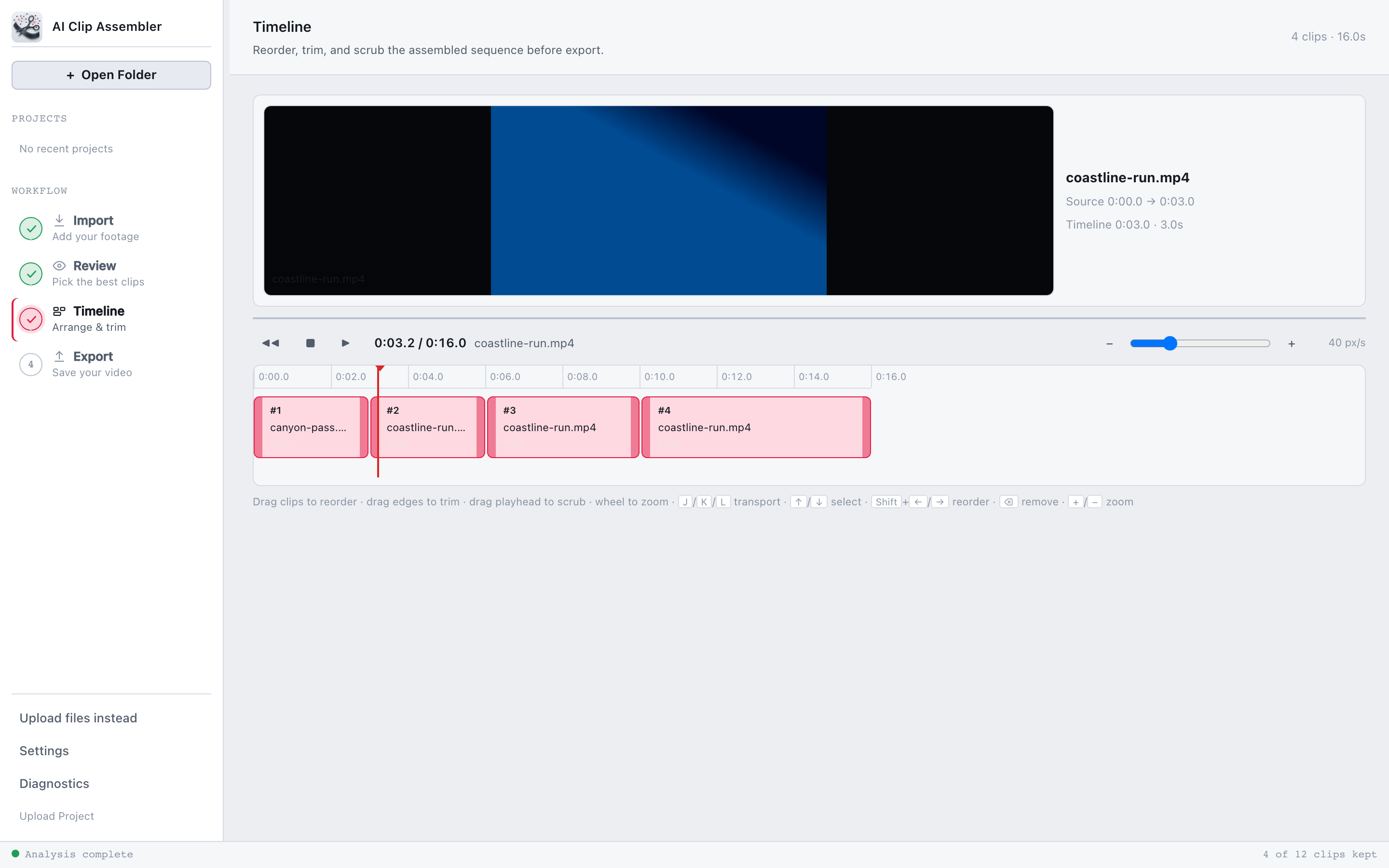The width and height of the screenshot is (1389, 868).
Task: Click "No recent projects" text
Action: (66, 149)
